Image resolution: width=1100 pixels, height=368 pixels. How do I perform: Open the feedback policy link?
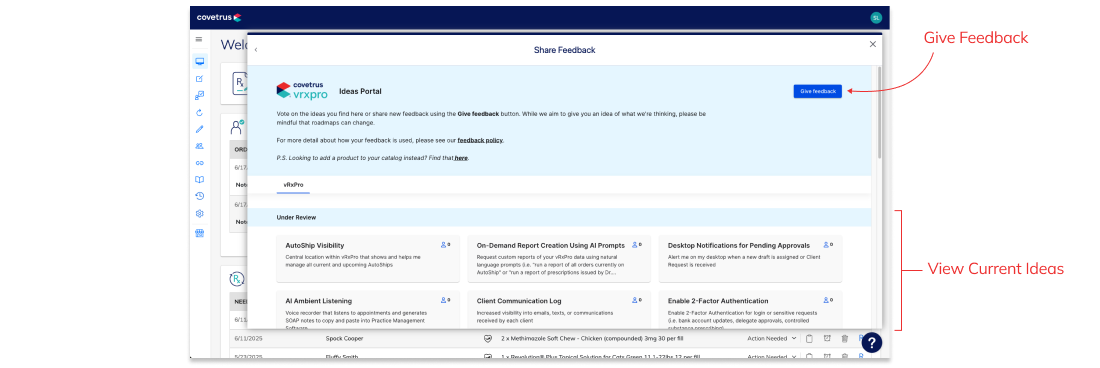click(x=480, y=140)
